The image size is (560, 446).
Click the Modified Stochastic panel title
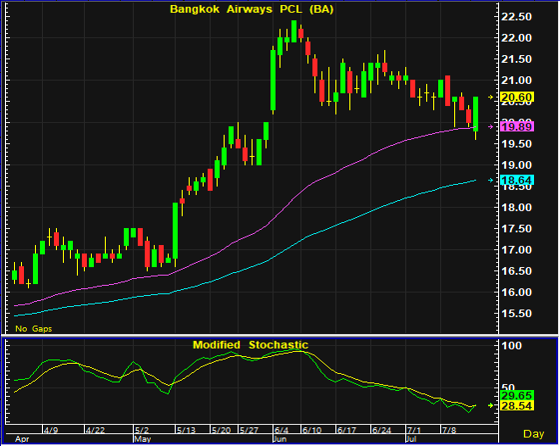pos(250,345)
